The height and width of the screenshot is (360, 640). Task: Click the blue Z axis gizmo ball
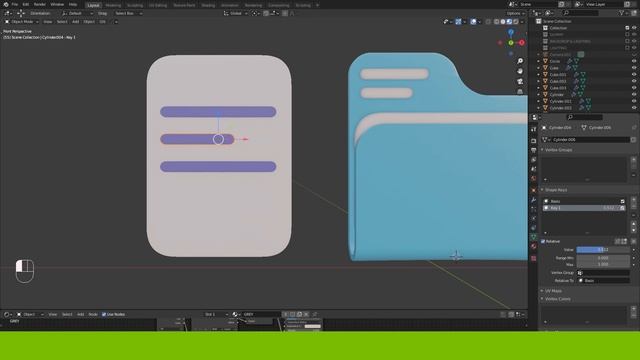coord(511,33)
